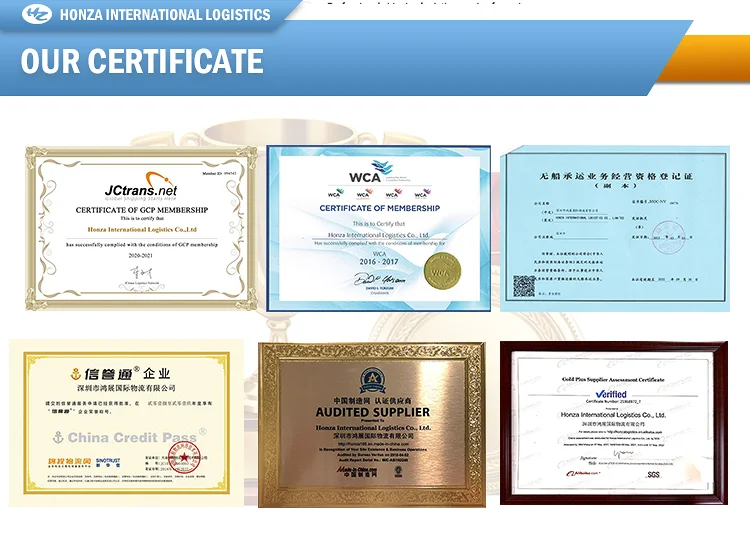750x541 pixels.
Task: Click the 'China Credit Pass' text
Action: [132, 437]
